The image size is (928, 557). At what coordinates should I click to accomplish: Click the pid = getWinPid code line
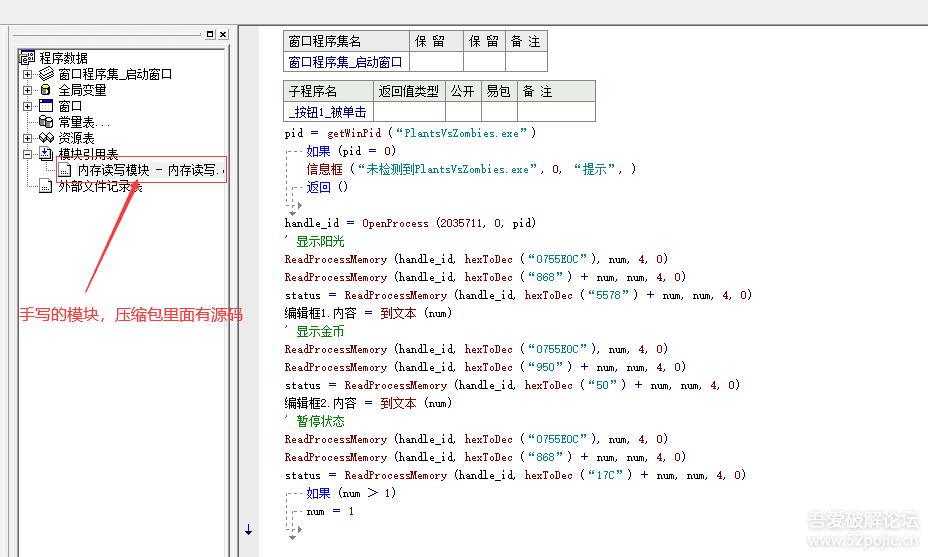(x=410, y=133)
